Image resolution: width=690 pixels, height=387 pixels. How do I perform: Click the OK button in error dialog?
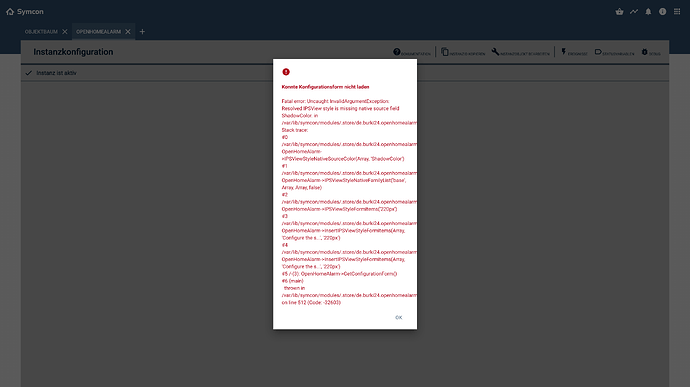pos(398,317)
